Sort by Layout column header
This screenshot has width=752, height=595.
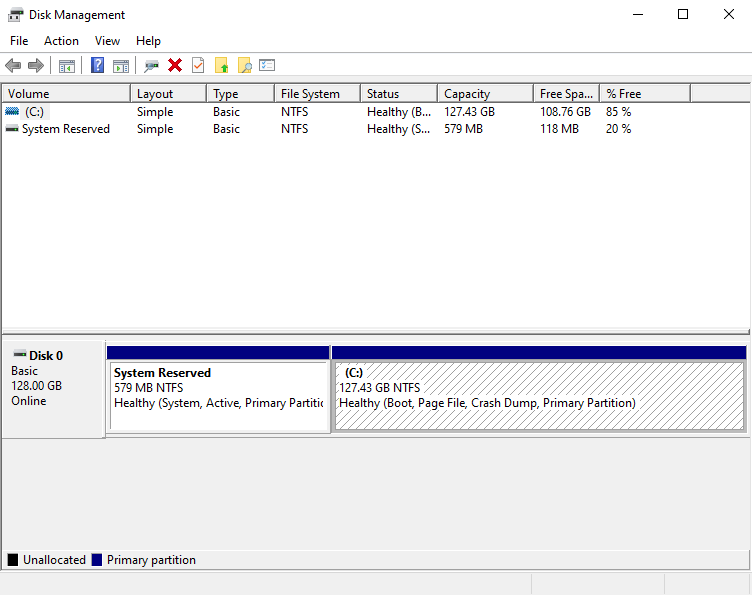[x=168, y=93]
